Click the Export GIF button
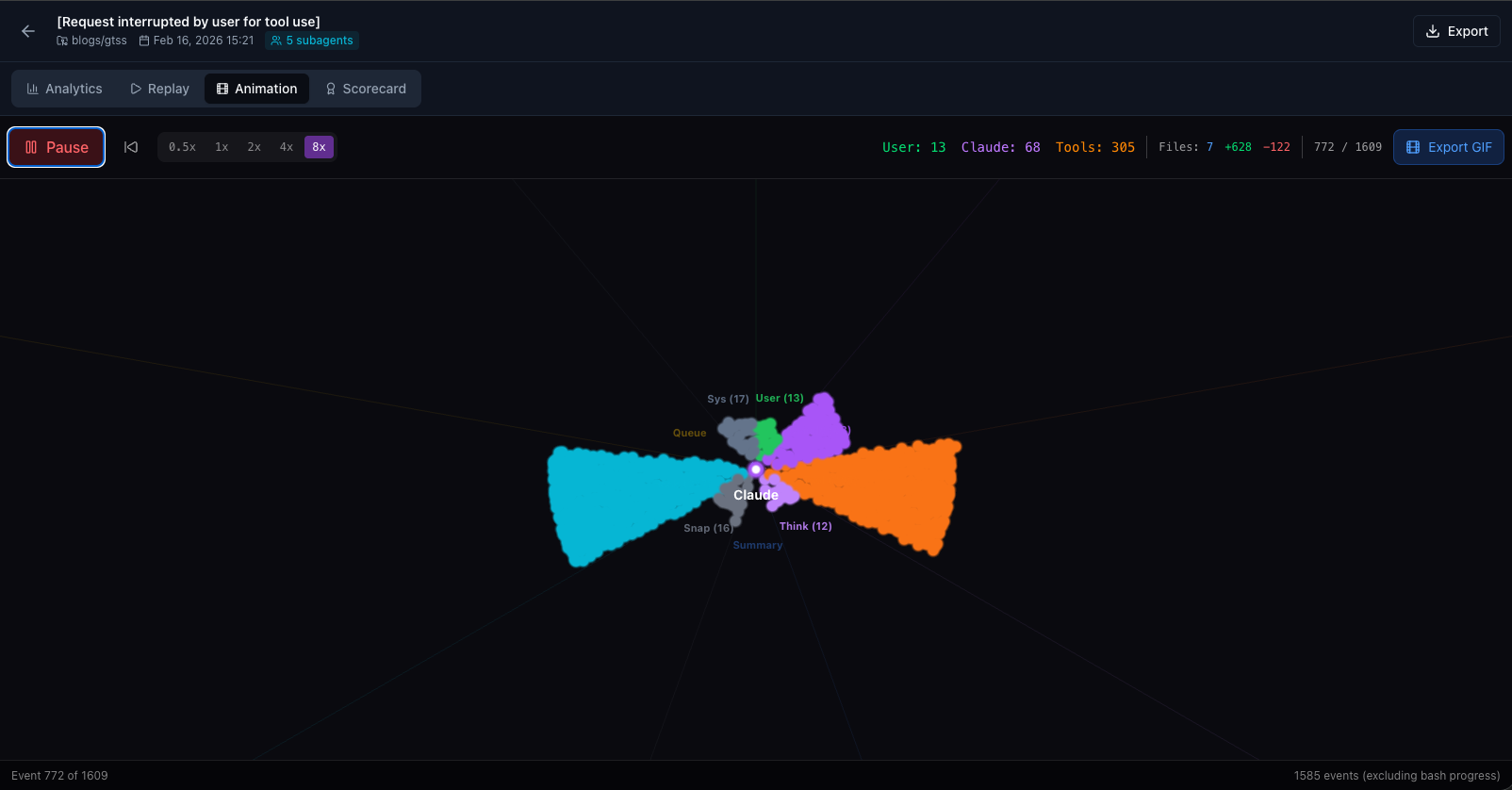Viewport: 1512px width, 790px height. [1449, 147]
